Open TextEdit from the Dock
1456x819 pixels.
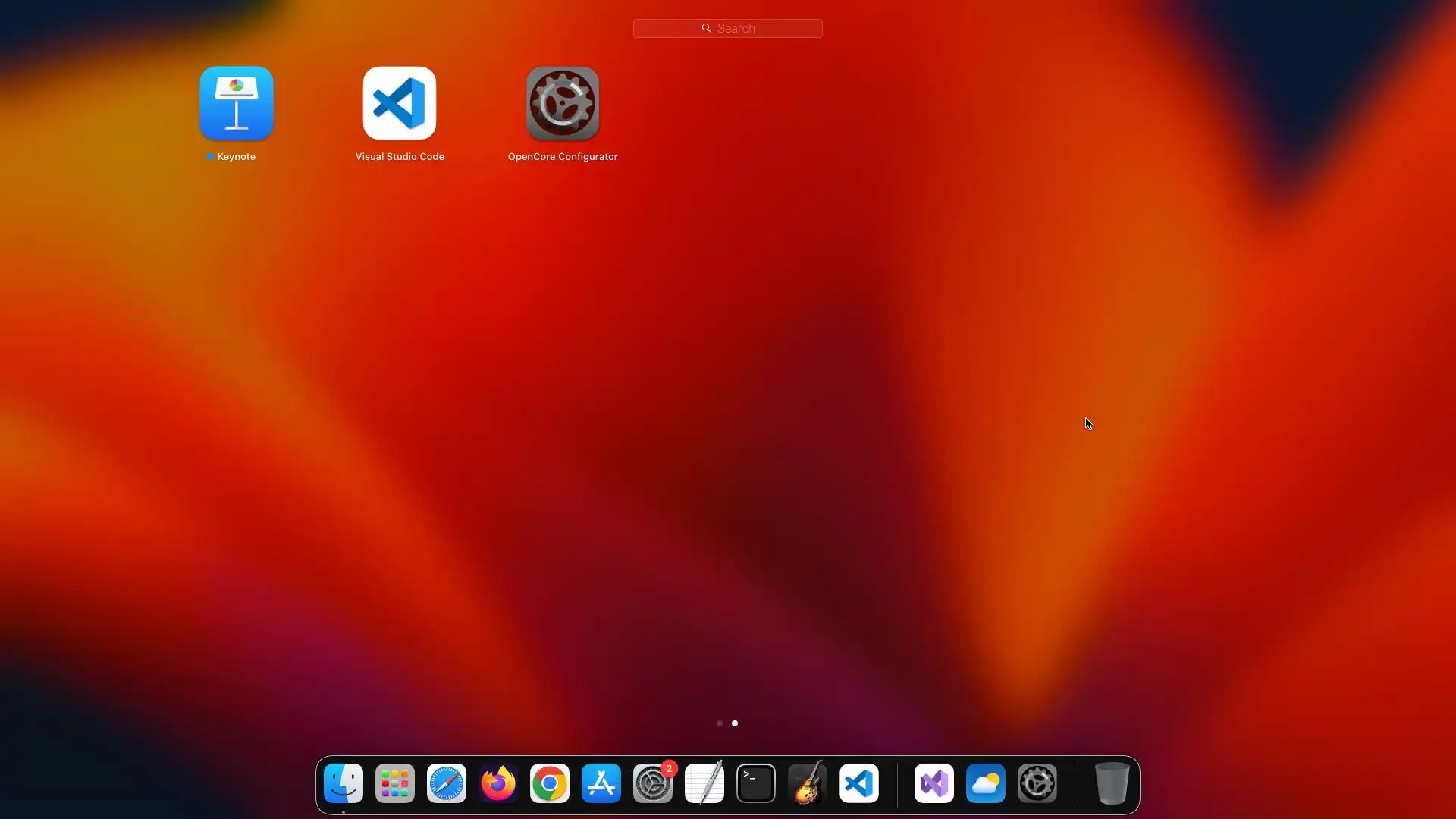704,783
